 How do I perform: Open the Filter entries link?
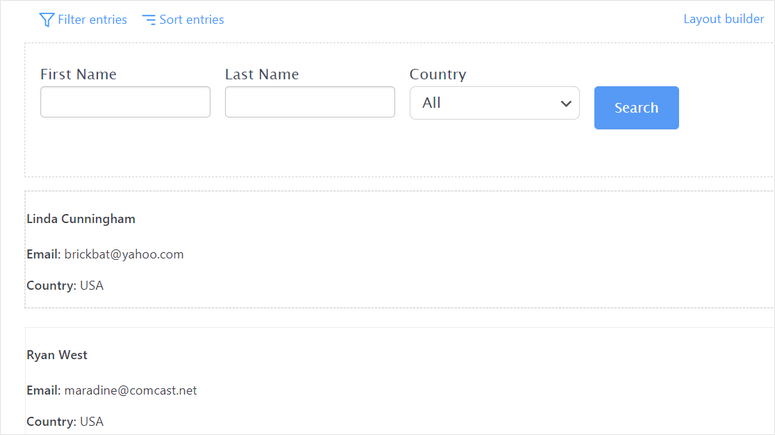tap(83, 20)
